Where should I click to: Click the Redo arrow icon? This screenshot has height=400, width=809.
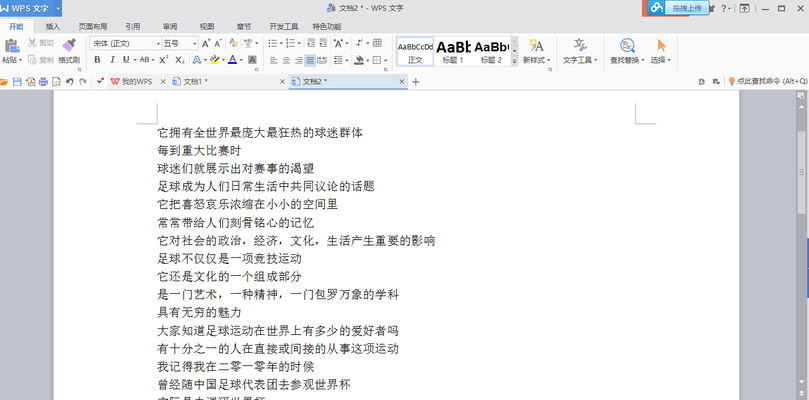click(83, 82)
